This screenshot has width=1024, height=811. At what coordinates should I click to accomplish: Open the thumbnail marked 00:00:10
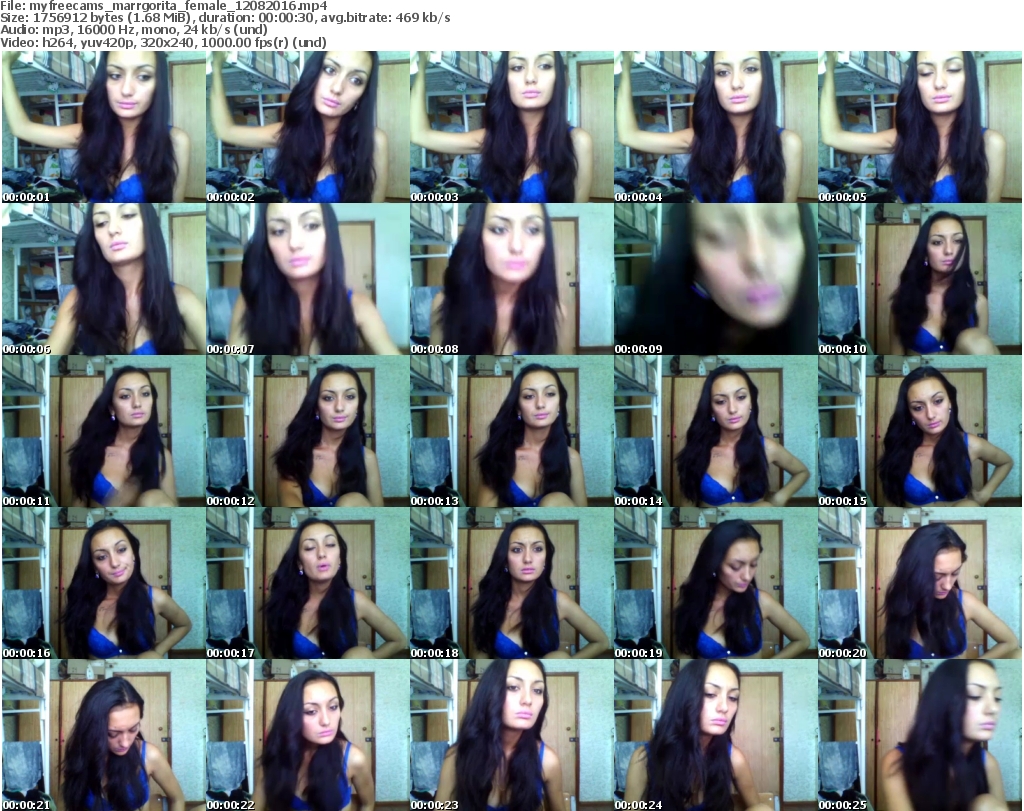(x=920, y=279)
